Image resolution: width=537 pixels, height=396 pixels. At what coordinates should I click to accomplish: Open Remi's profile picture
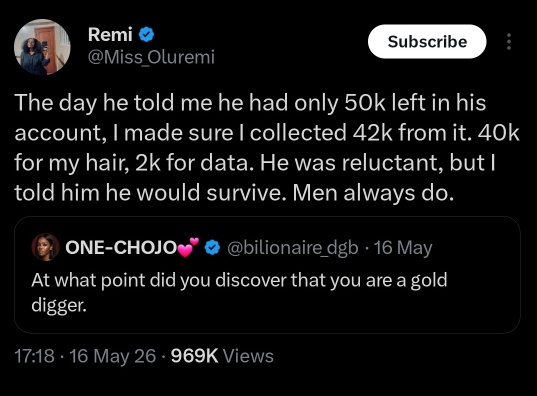pyautogui.click(x=42, y=47)
